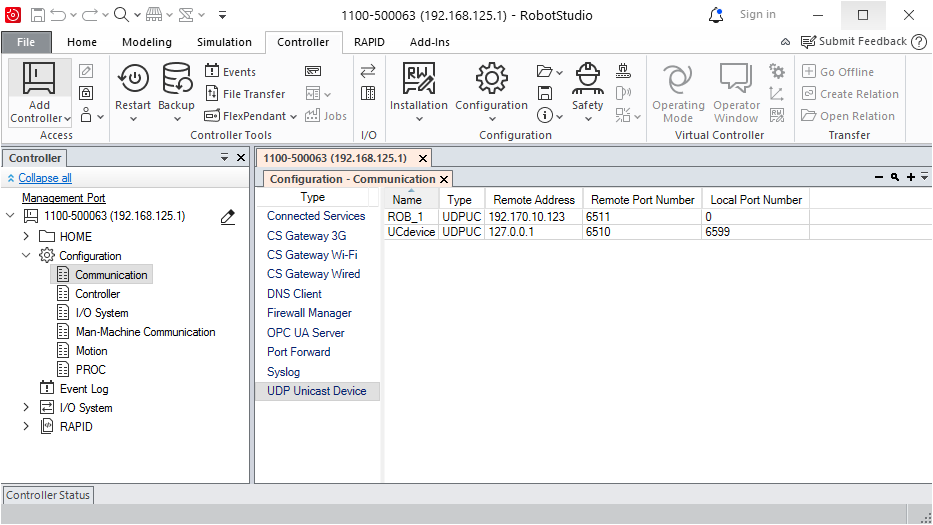The width and height of the screenshot is (933, 525).
Task: Select the Syslog type
Action: 283,372
